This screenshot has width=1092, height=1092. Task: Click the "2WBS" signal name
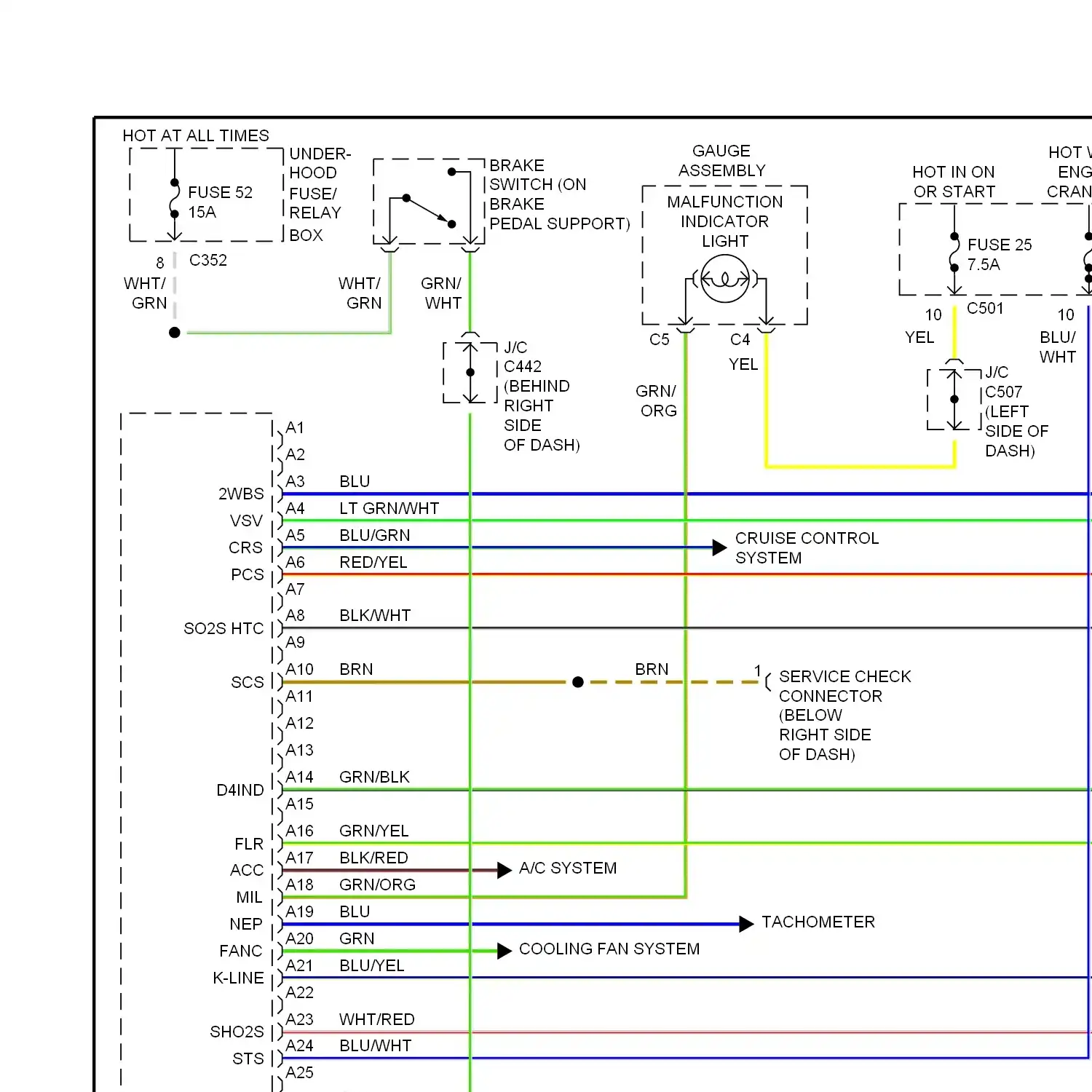[241, 494]
